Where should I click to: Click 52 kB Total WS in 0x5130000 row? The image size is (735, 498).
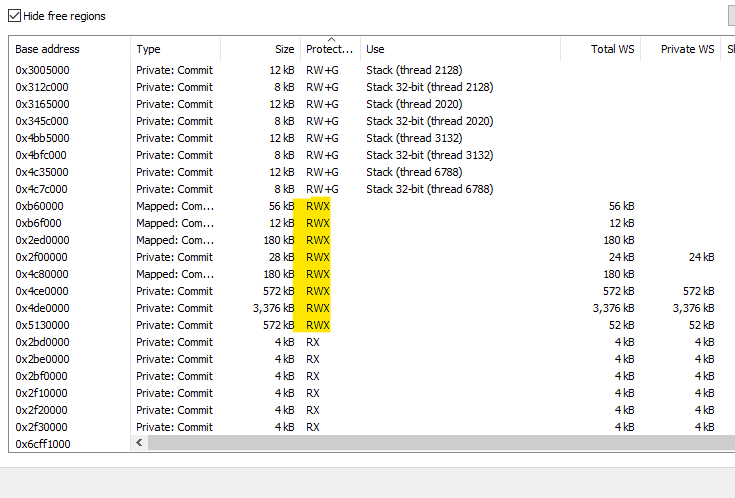click(621, 325)
